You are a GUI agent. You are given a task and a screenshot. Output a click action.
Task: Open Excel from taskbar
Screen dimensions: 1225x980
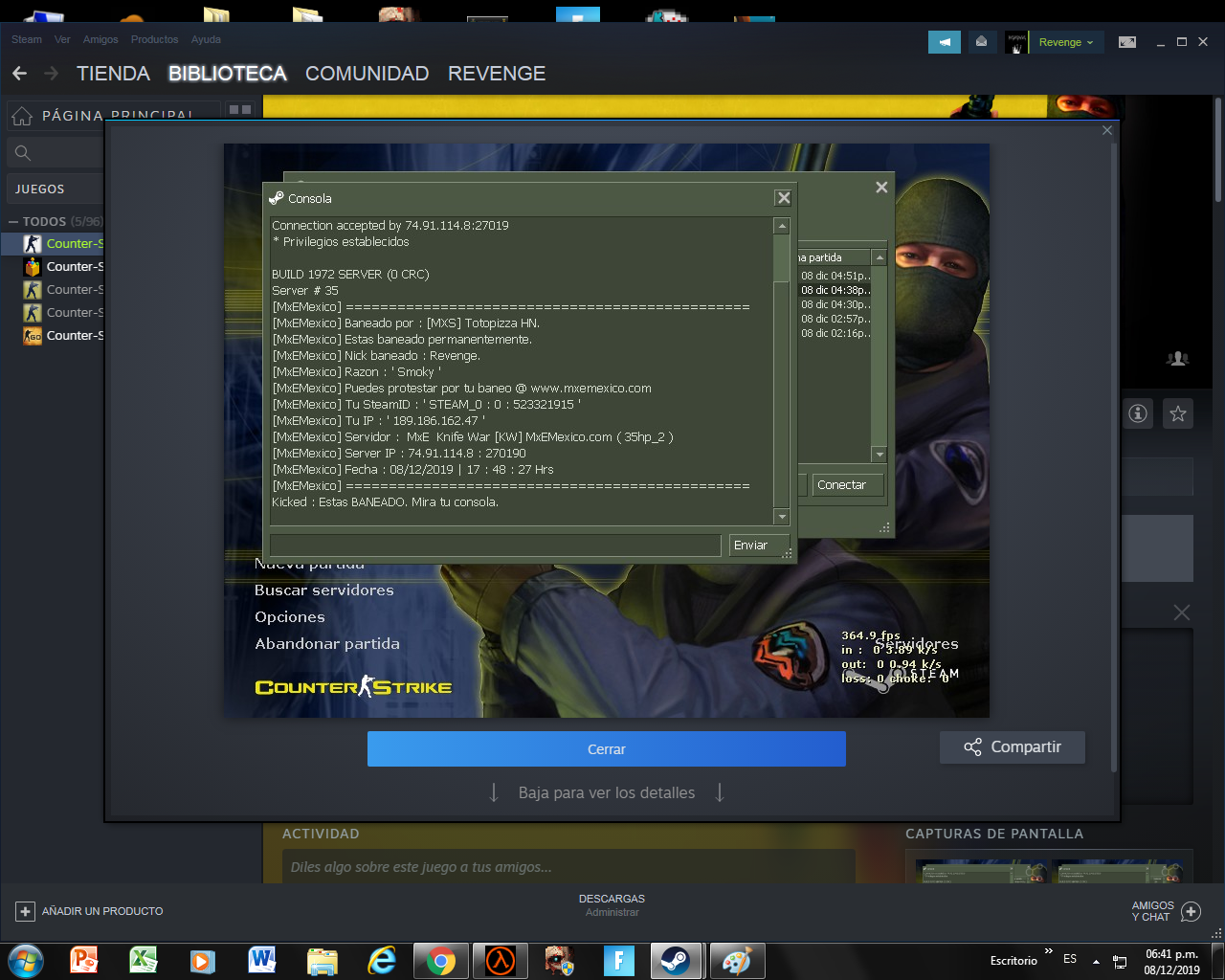click(144, 960)
